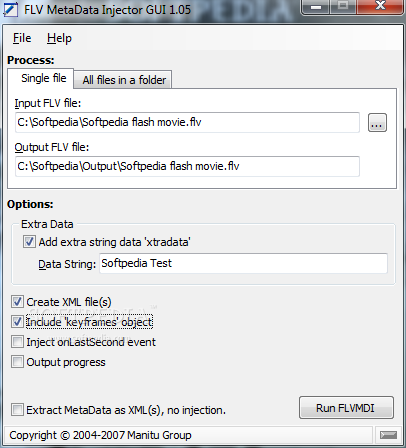Open the File menu
This screenshot has height=448, width=406.
click(x=22, y=38)
